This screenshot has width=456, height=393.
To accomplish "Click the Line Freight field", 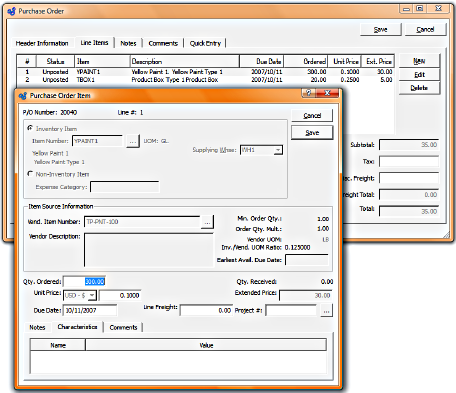I will [x=206, y=310].
